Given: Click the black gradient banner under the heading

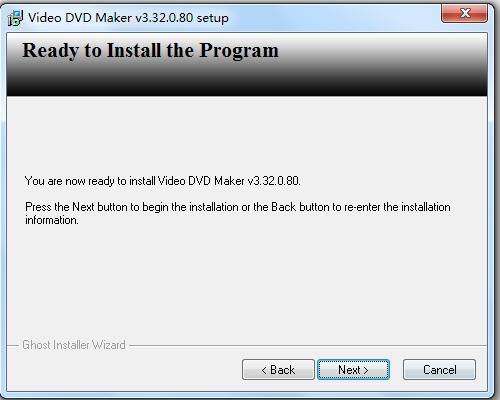Looking at the screenshot, I should 247,82.
